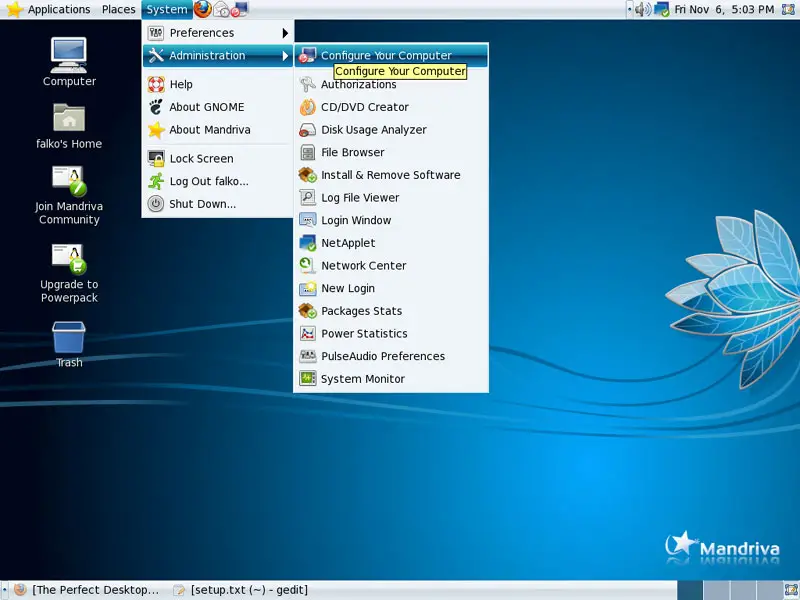Click the bottom panel handle beside Firefox task

coord(5,590)
